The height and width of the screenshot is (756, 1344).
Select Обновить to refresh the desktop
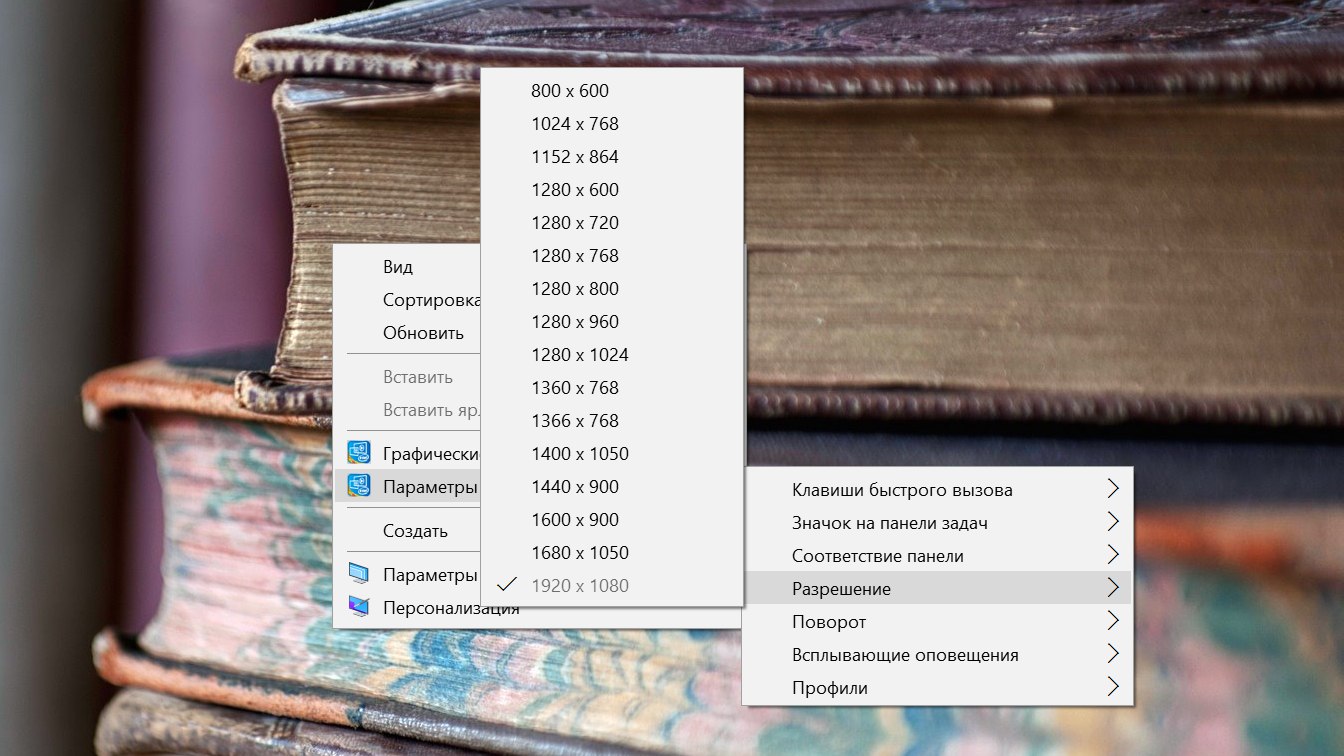tap(423, 333)
